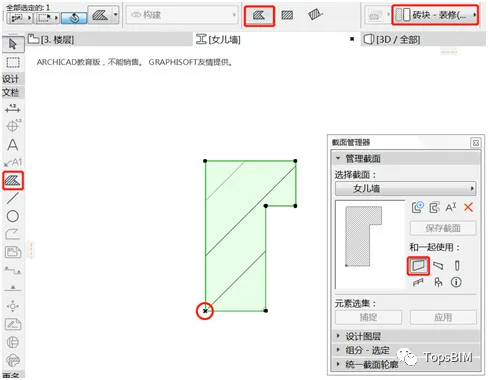488x380 pixels.
Task: Select the Radial Dimension tool
Action: [13, 126]
